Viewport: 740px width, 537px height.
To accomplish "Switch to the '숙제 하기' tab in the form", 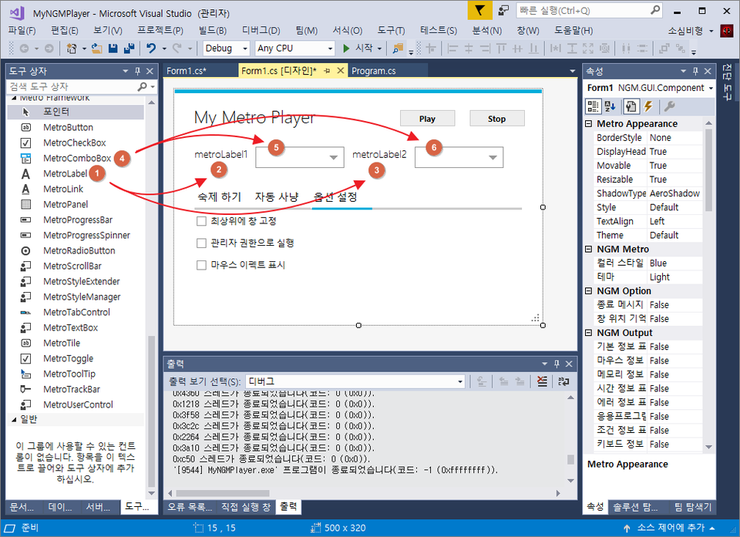I will pyautogui.click(x=219, y=197).
